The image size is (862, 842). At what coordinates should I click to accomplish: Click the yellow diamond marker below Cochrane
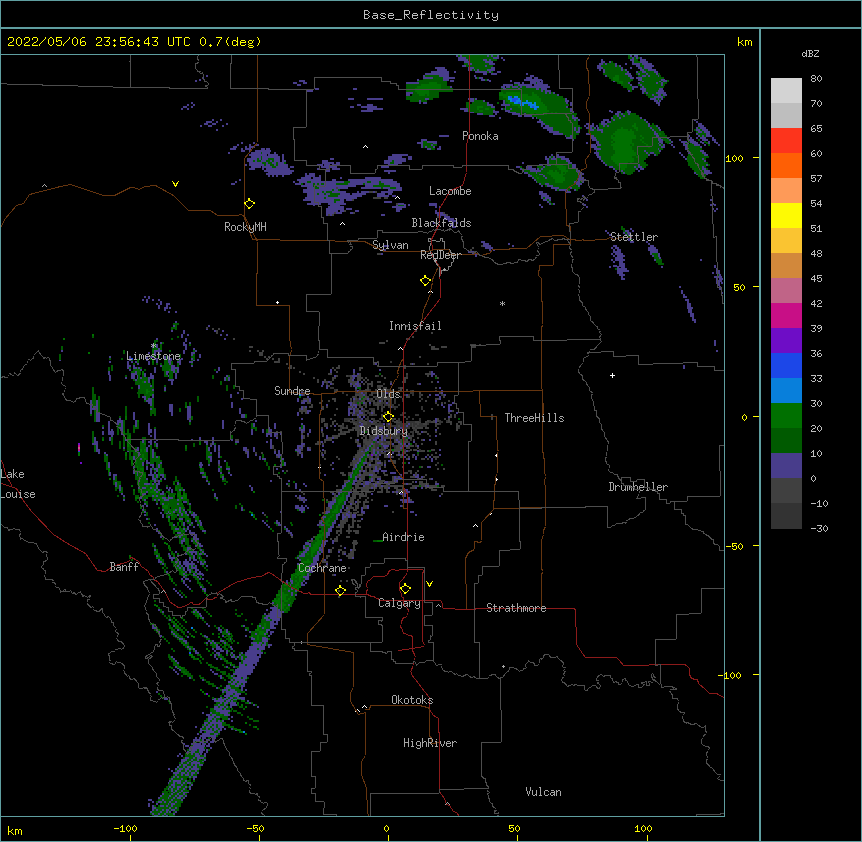tap(340, 591)
